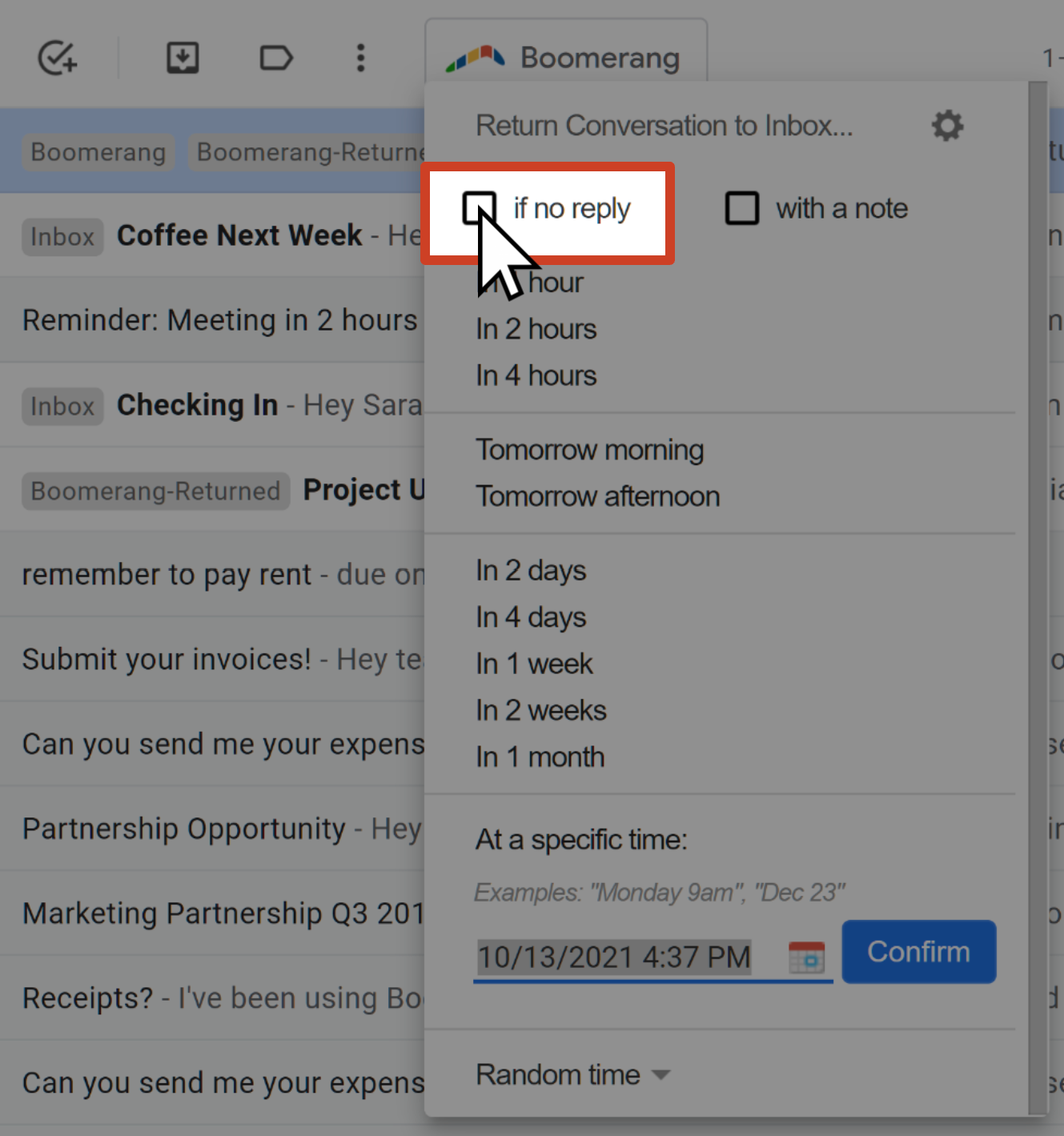1064x1136 pixels.
Task: Open the 'Receipts?' email
Action: coord(212,998)
